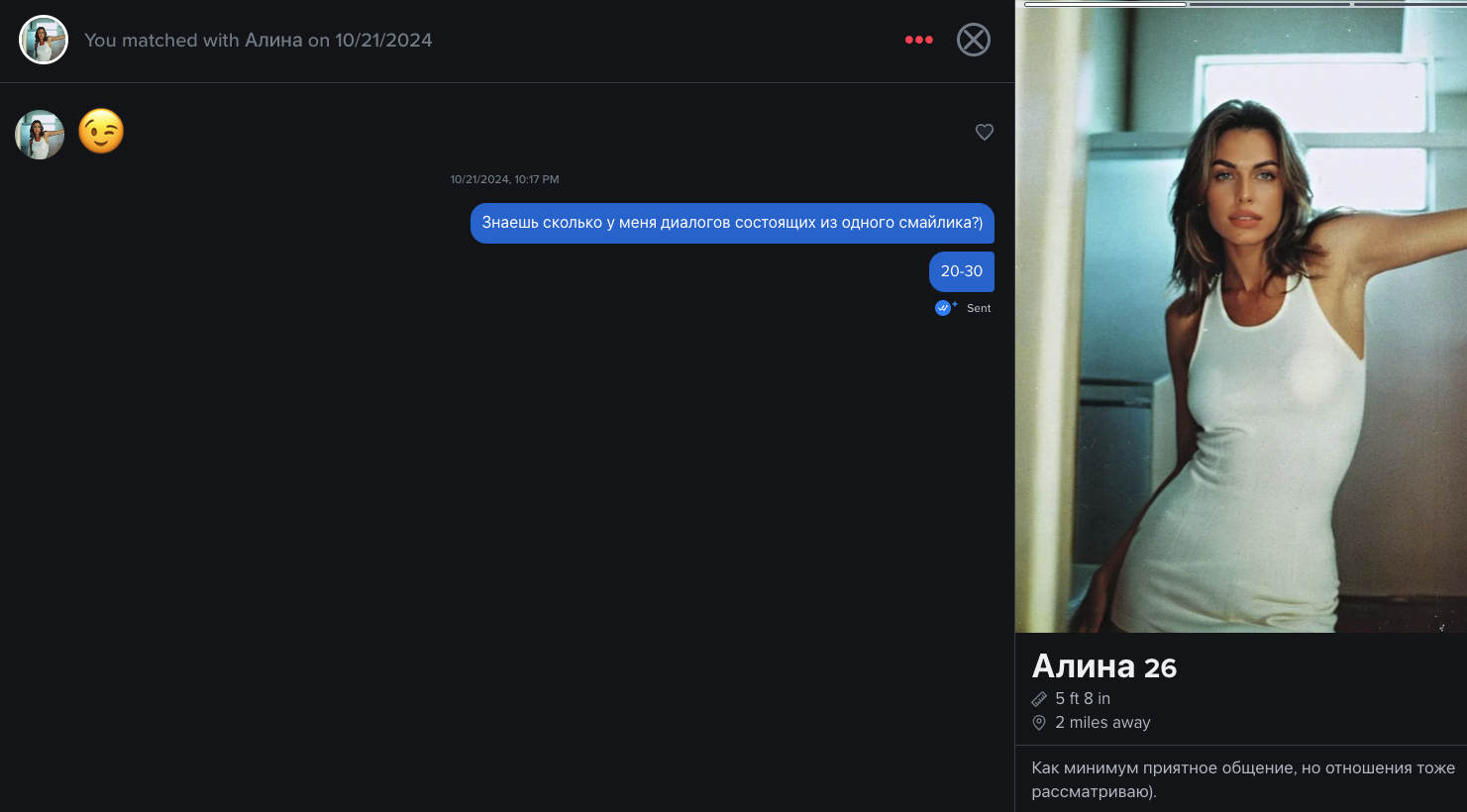Select the wink emoji message

(101, 132)
